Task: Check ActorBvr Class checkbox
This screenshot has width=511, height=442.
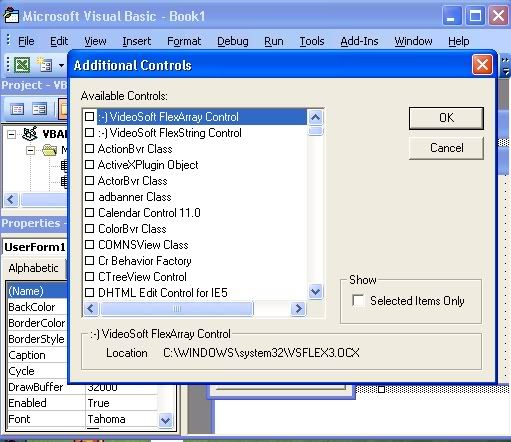Action: [89, 180]
